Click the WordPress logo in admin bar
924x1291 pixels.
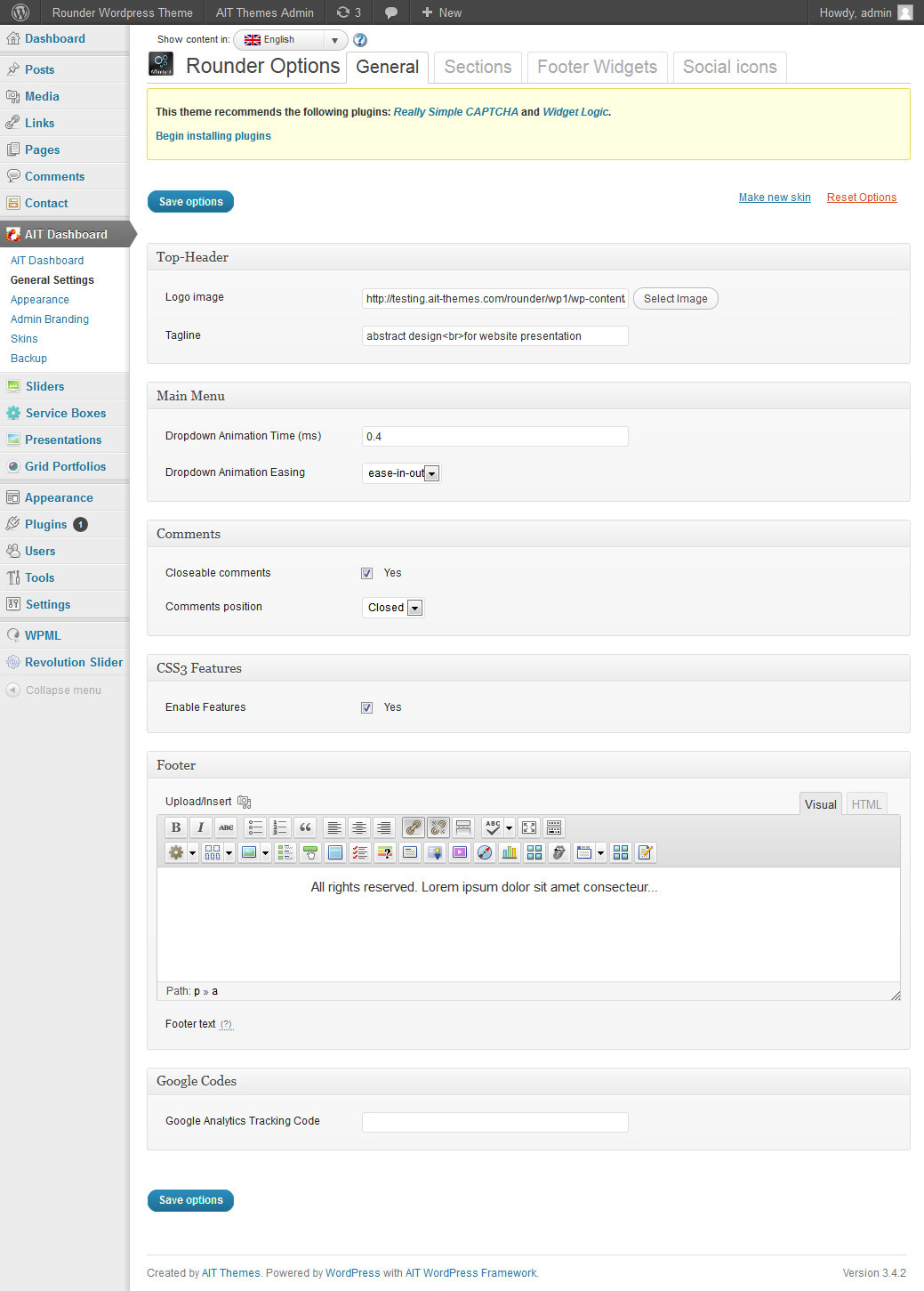[x=20, y=12]
